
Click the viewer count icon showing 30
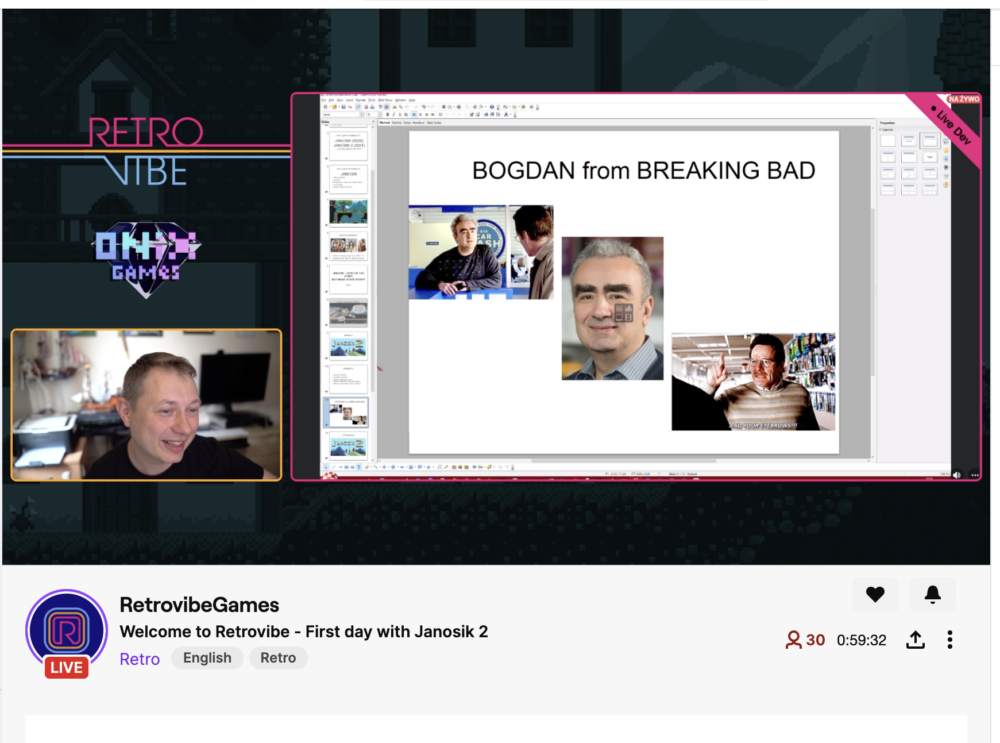[x=793, y=640]
